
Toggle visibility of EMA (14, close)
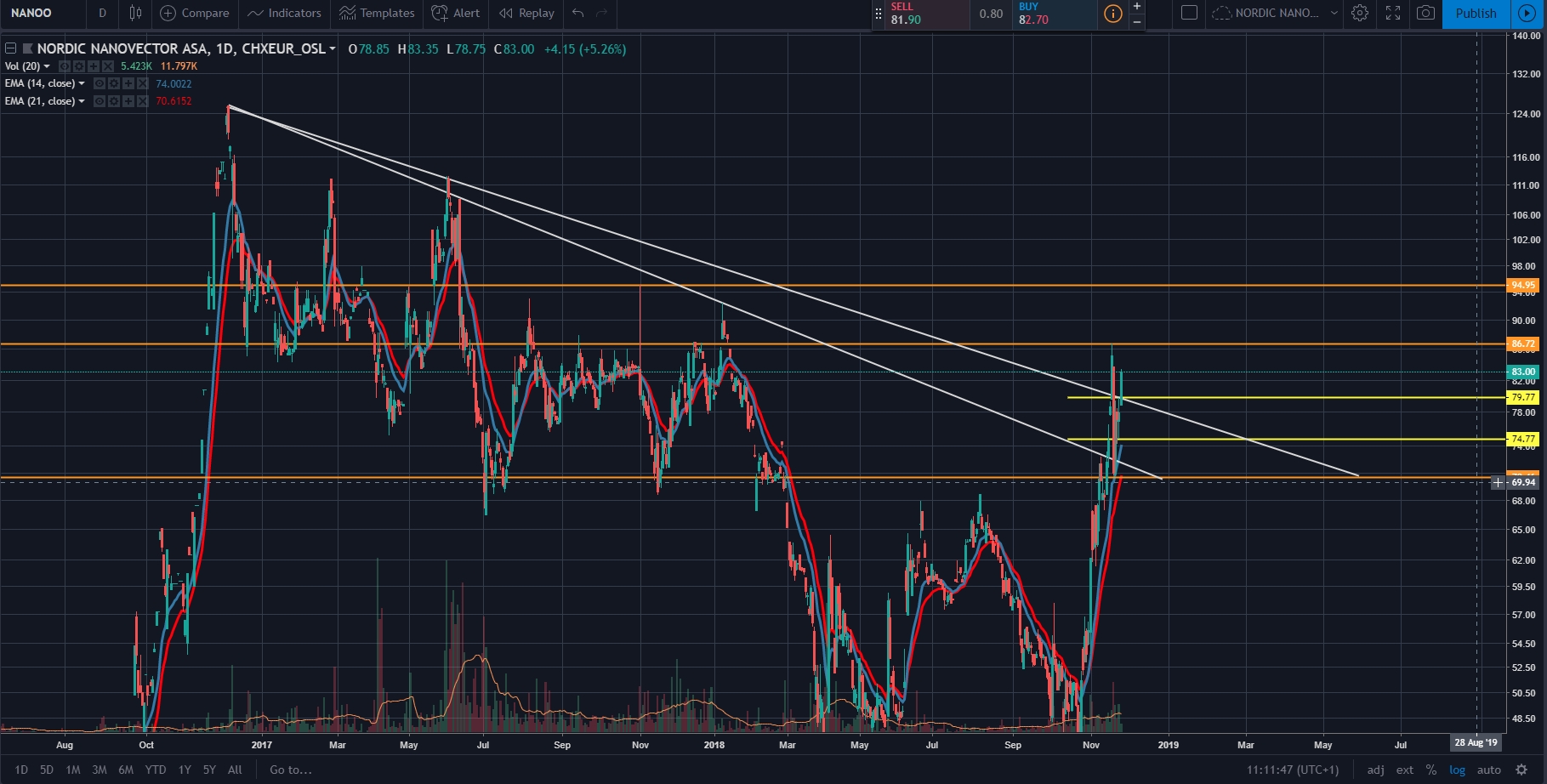click(99, 83)
